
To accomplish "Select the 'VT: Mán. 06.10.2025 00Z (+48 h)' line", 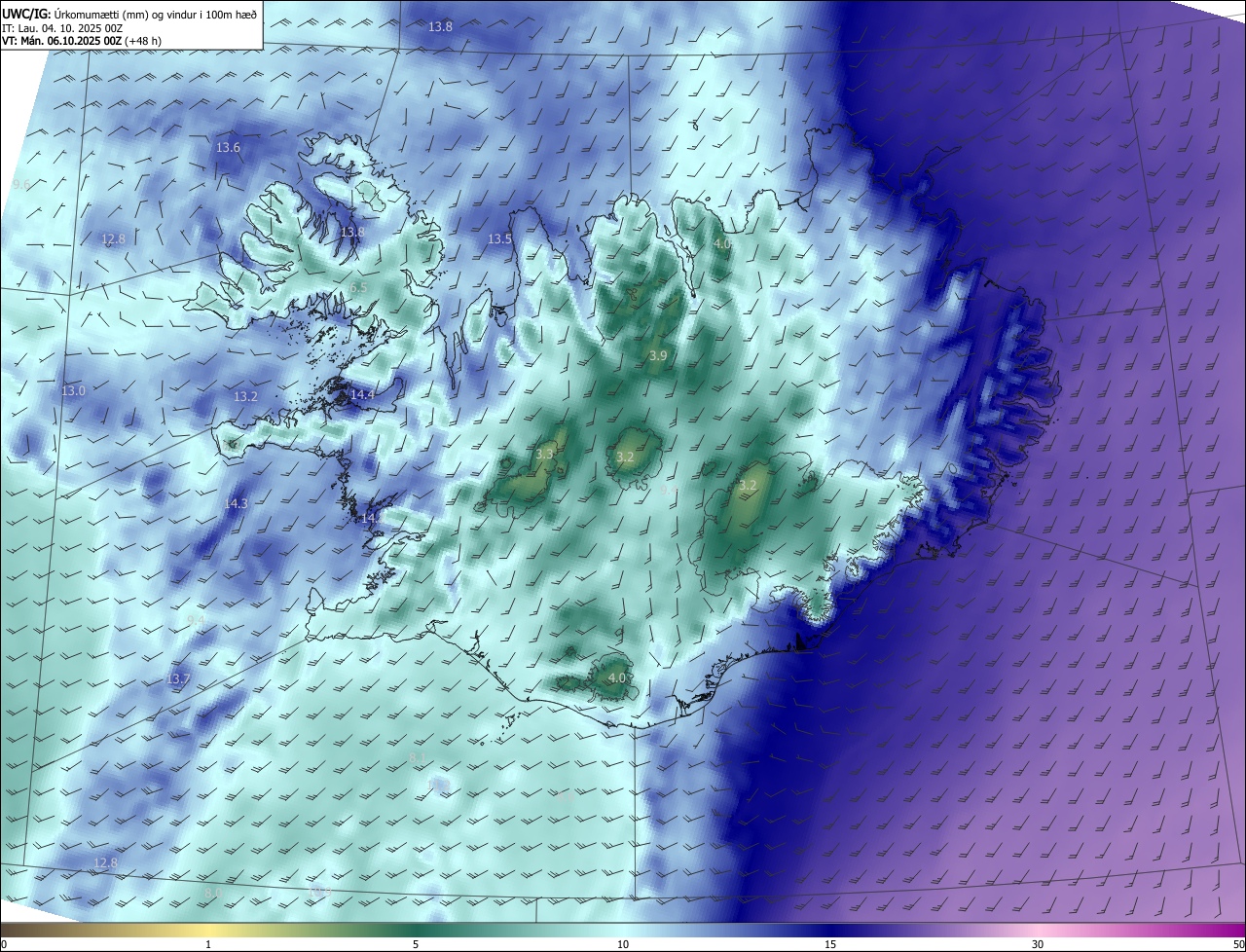I will [x=82, y=41].
